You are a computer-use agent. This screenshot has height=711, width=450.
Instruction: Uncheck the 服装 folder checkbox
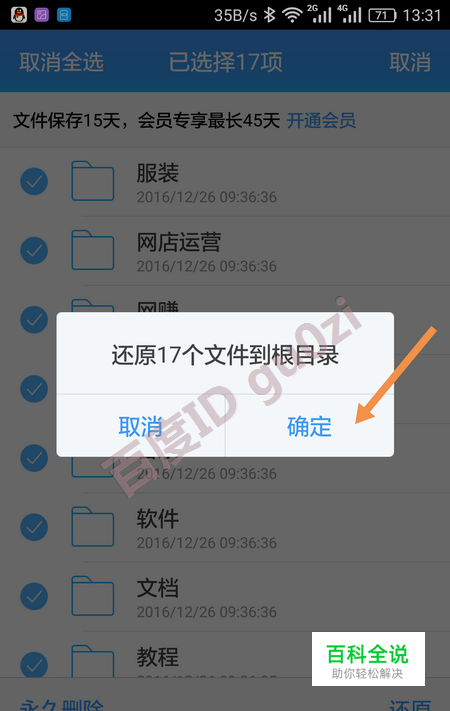click(34, 181)
